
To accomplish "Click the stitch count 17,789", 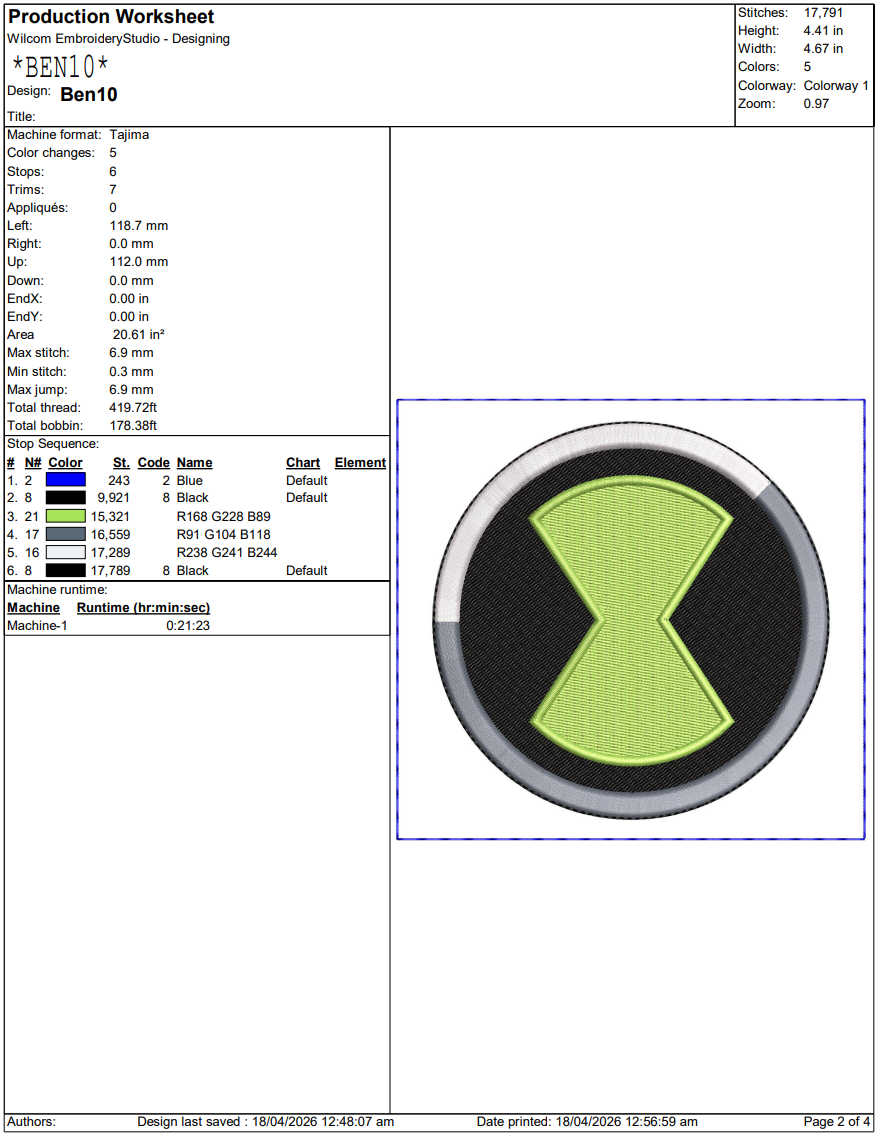I will pos(111,571).
